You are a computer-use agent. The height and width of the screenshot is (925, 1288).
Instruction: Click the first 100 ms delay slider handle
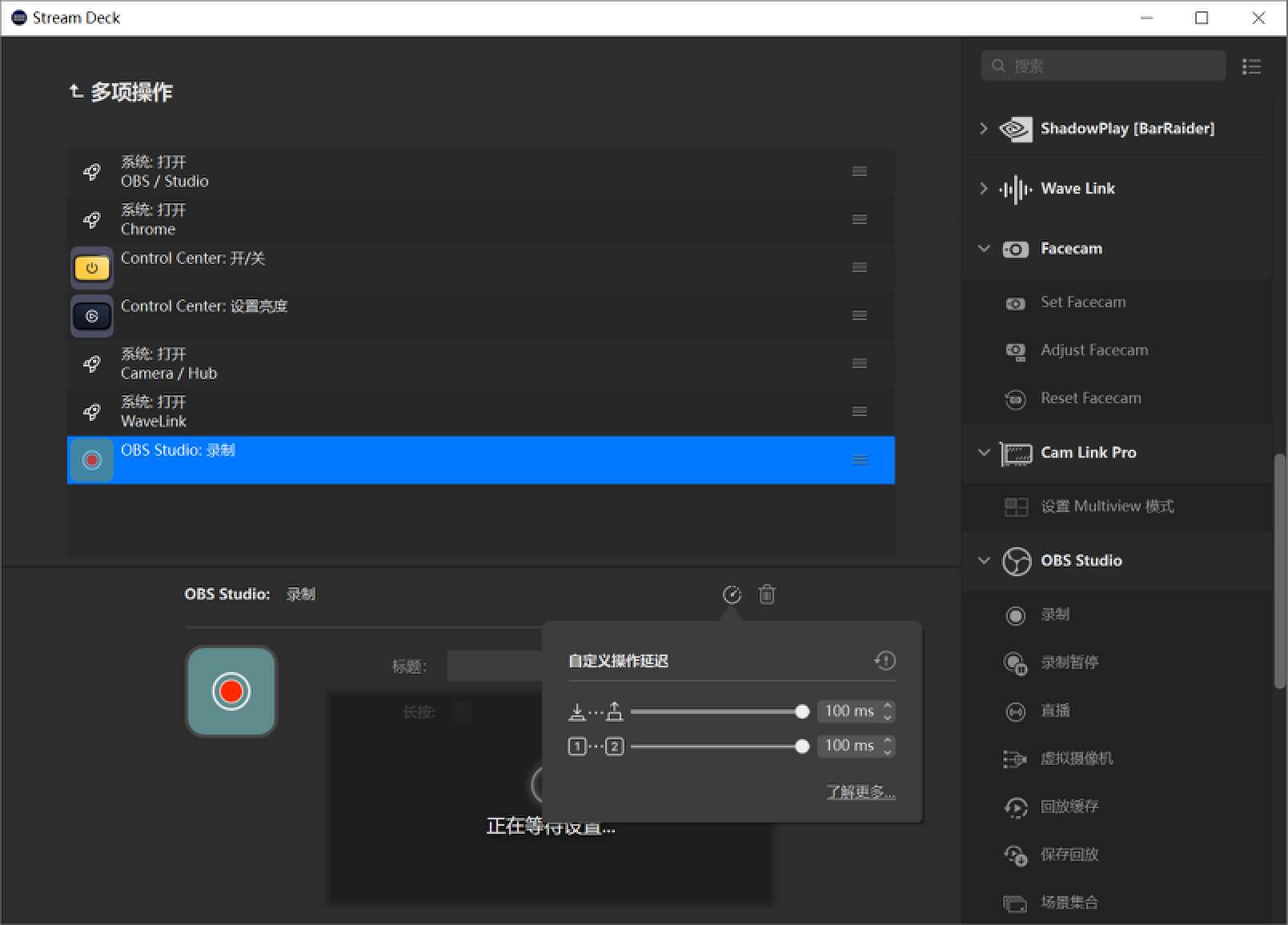point(802,711)
